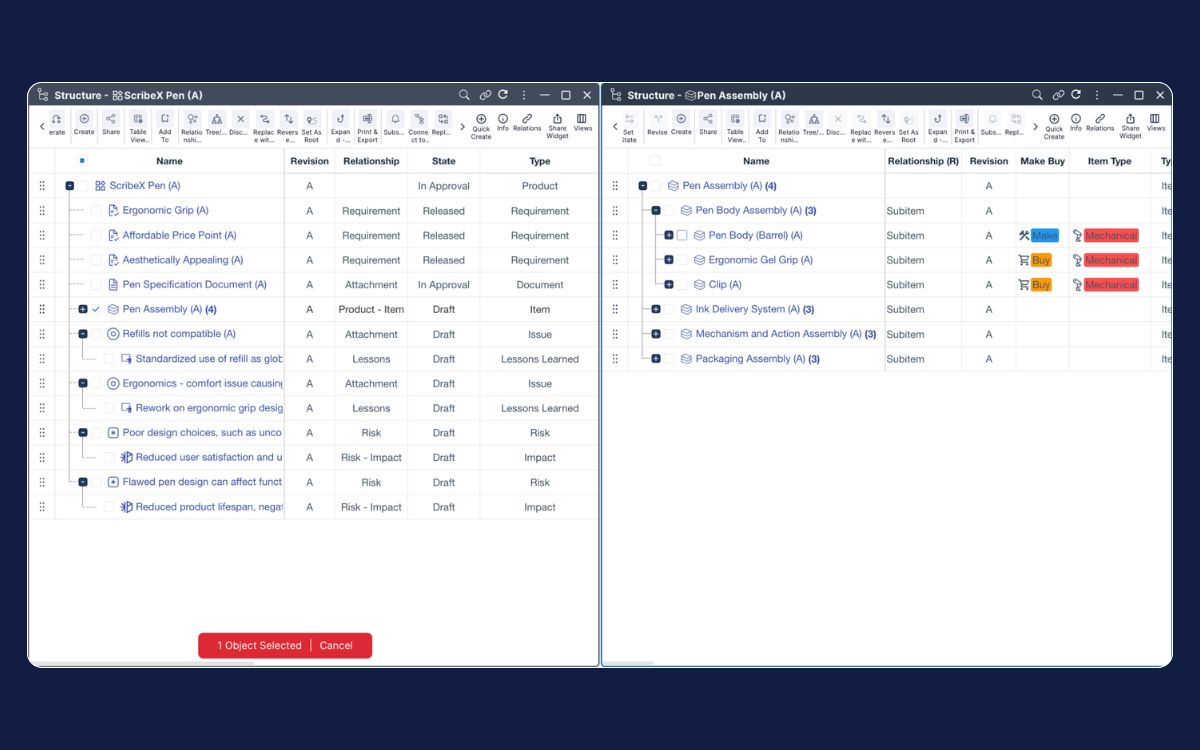Toggle select-all checkbox in ScribeX Pen header
The width and height of the screenshot is (1200, 750).
pos(82,160)
